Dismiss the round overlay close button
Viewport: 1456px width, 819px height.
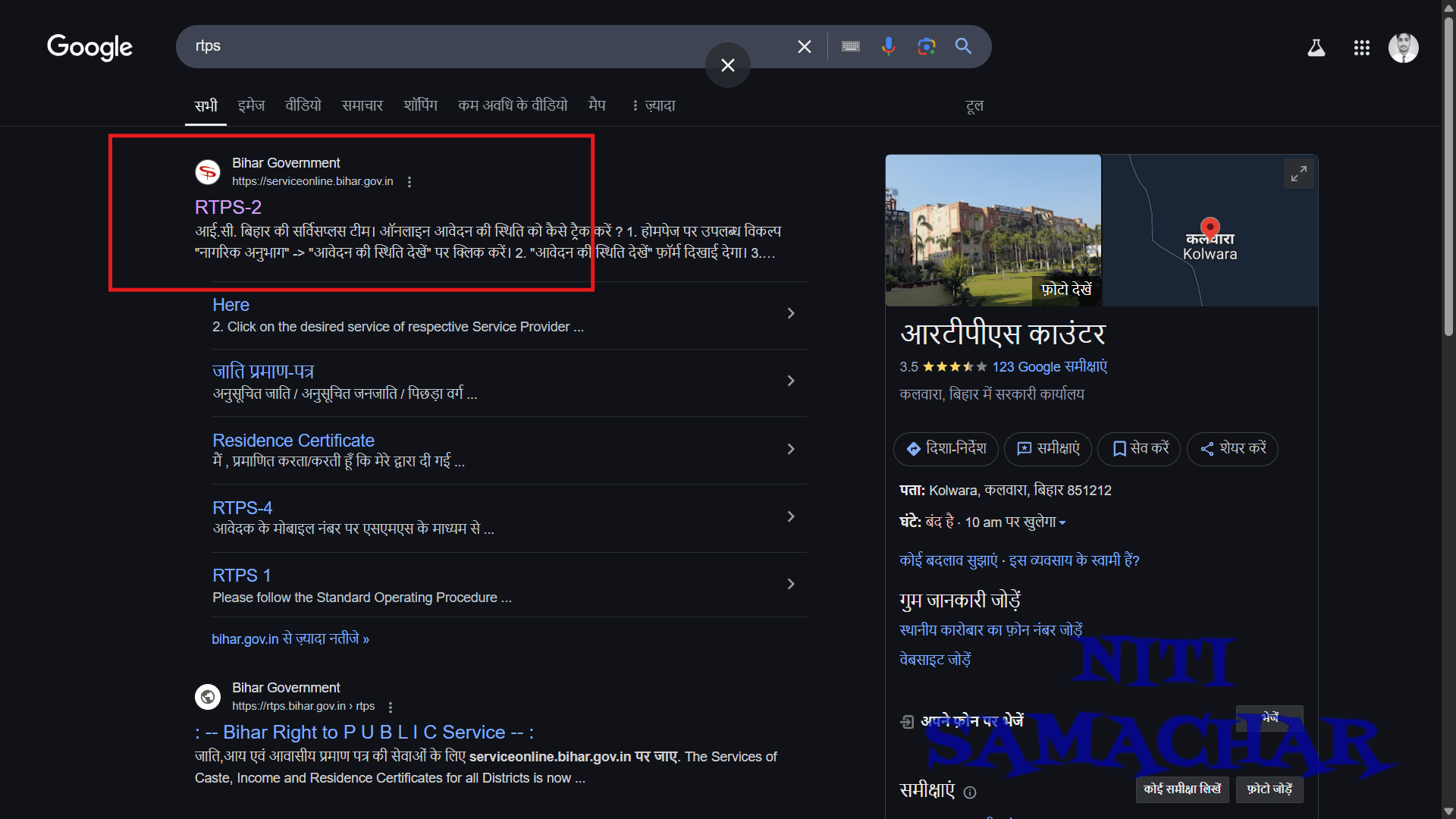point(728,65)
